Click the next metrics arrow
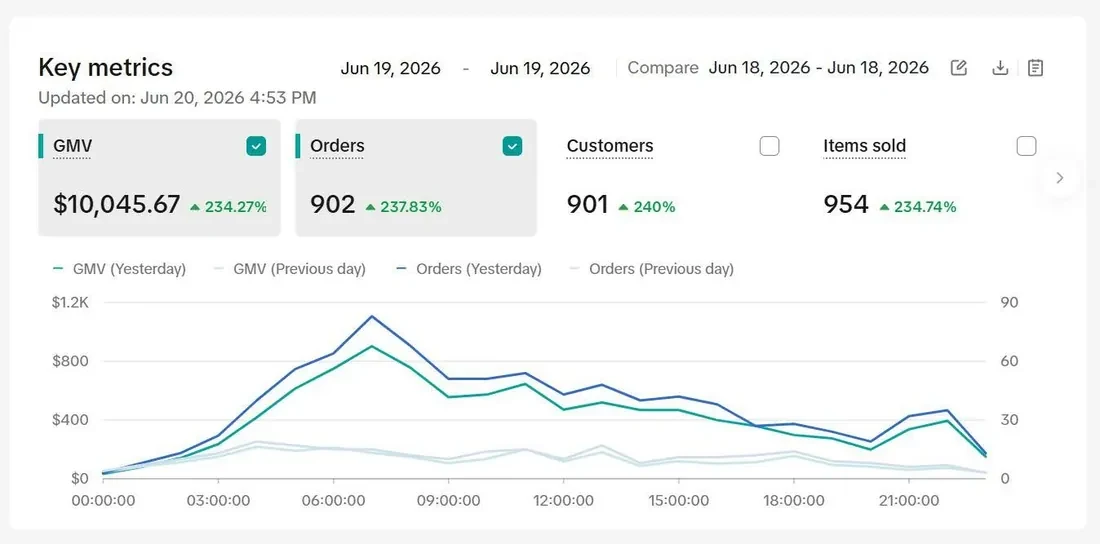1100x544 pixels. [1060, 178]
